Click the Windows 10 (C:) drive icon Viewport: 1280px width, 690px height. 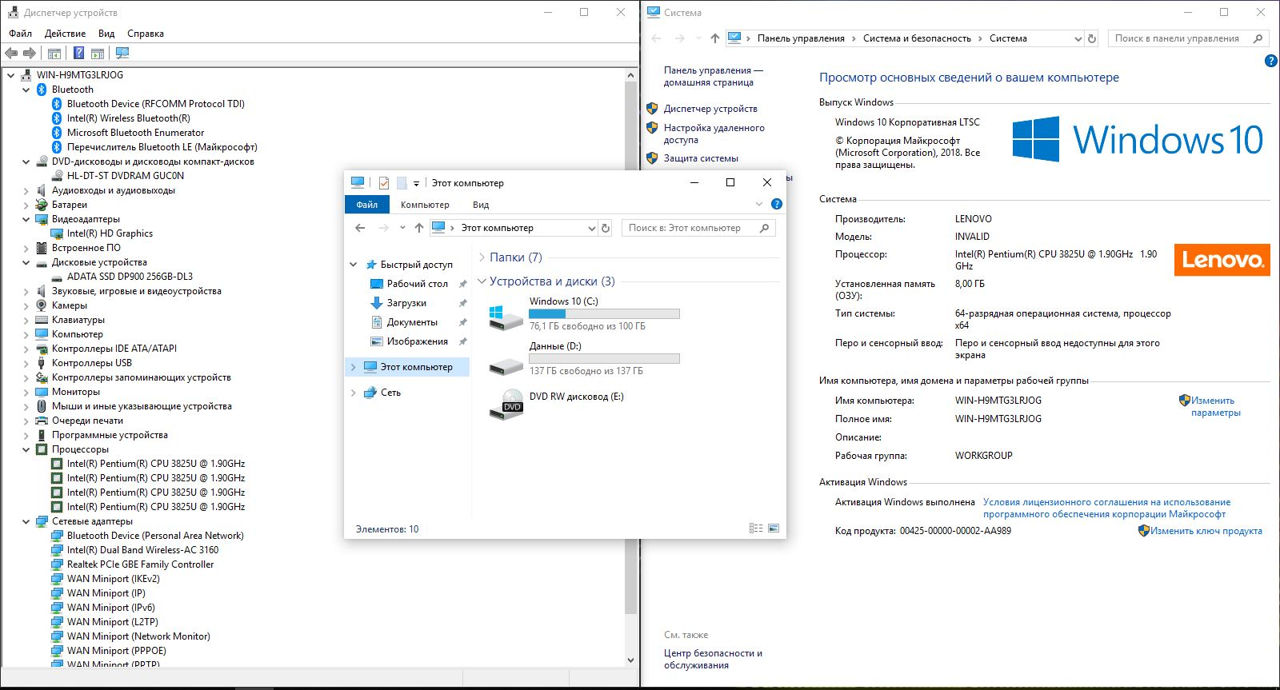[x=504, y=316]
